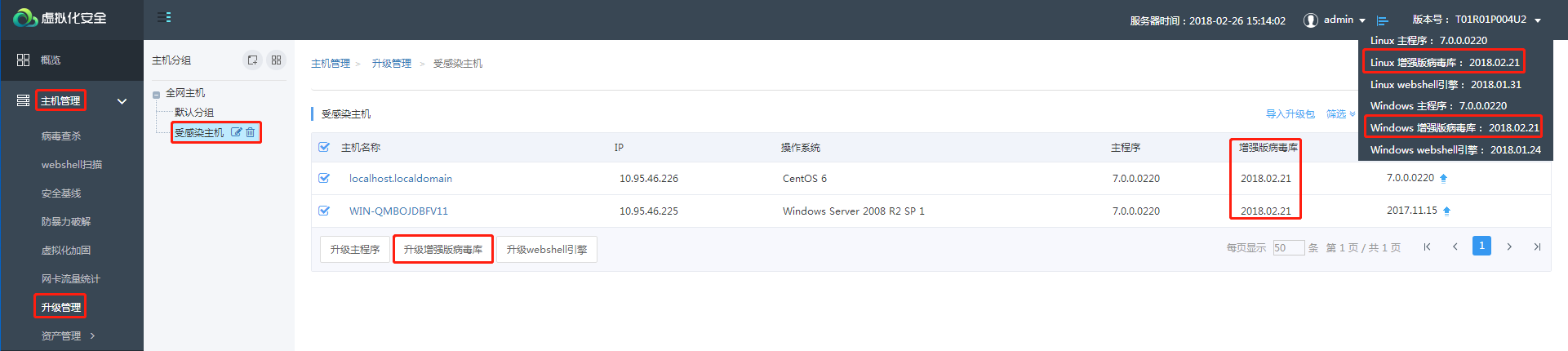Uncheck the WIN-QMBOJDBFV11 row checkbox
This screenshot has width=1568, height=351.
[324, 211]
